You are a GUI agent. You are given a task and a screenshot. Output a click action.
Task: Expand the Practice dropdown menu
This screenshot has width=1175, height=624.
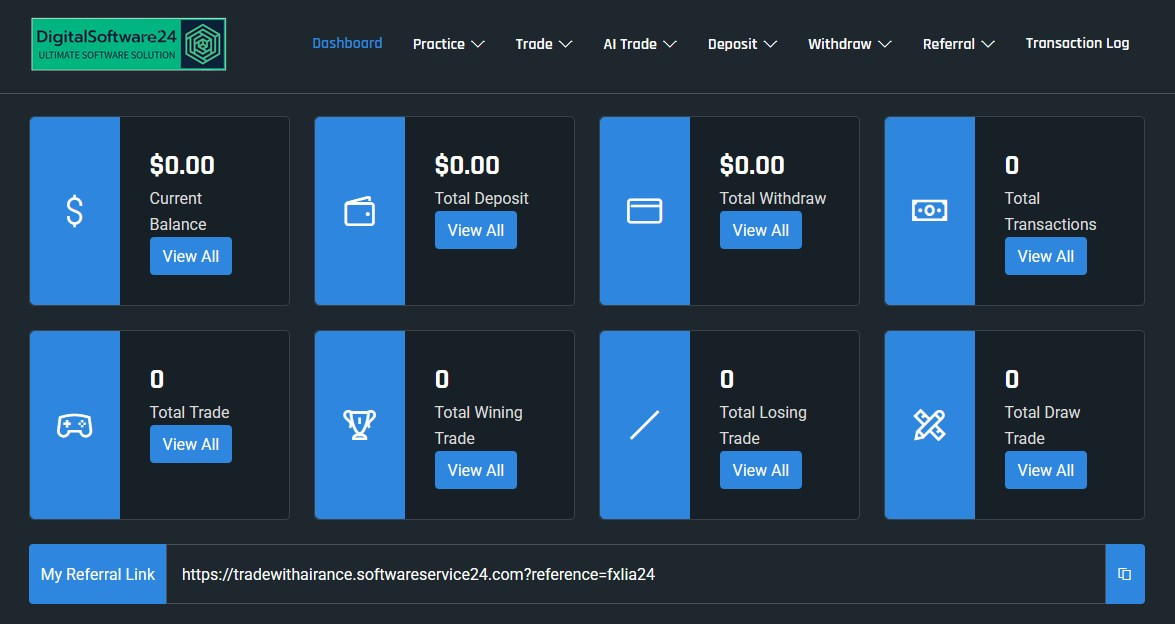click(x=448, y=44)
